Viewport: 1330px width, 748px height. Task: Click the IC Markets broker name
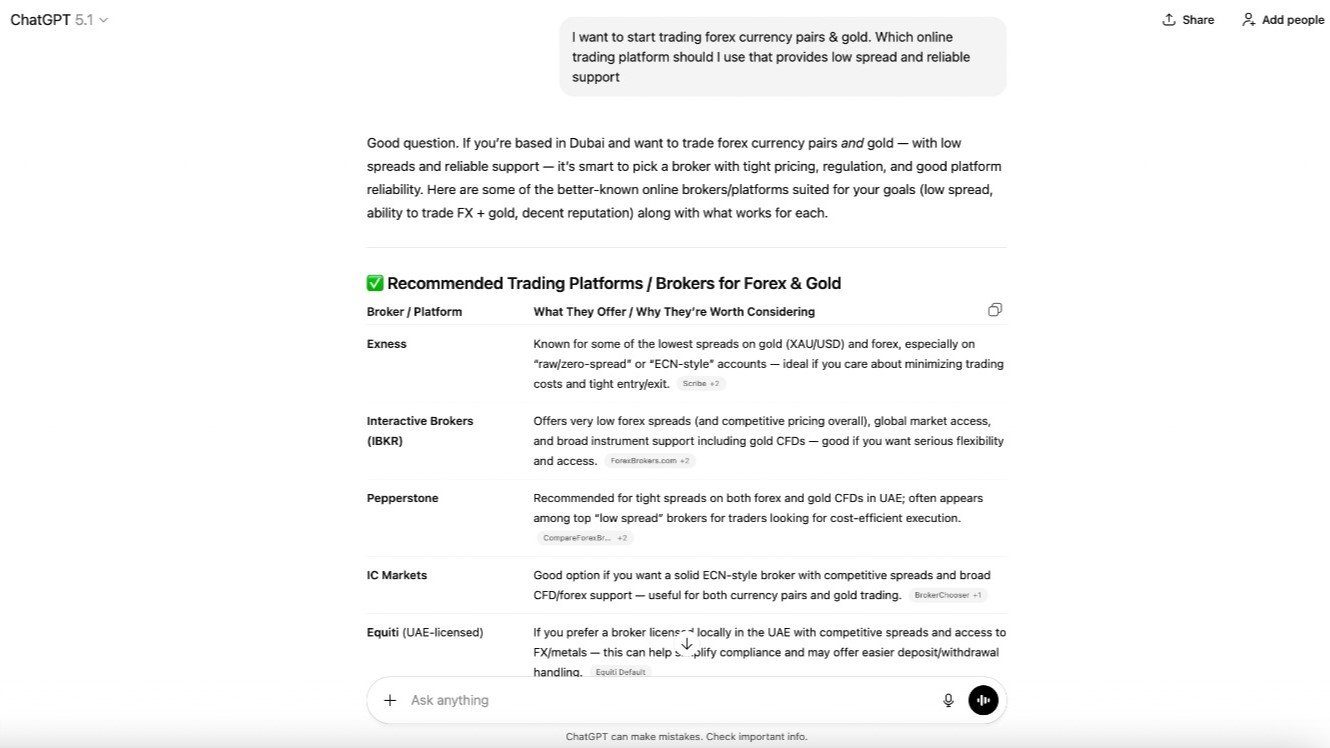coord(397,575)
